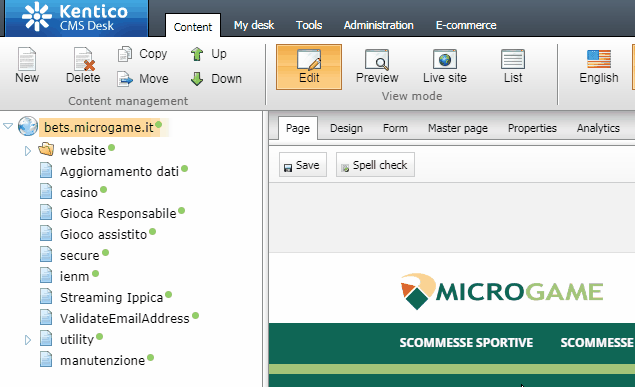The image size is (635, 387).
Task: Switch to the Form tab
Action: pos(395,128)
